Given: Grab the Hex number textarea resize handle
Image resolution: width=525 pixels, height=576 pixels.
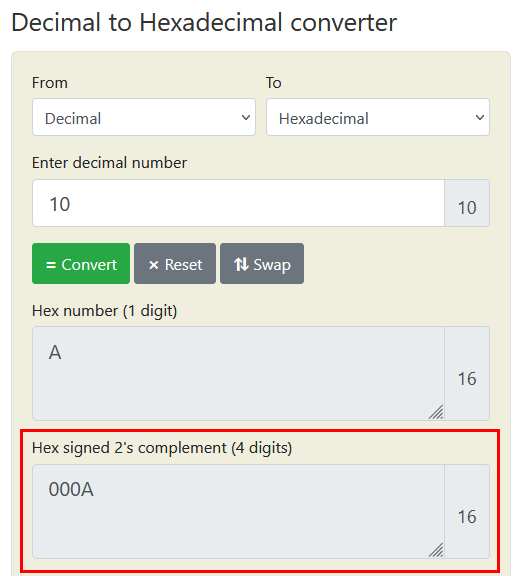Looking at the screenshot, I should point(436,412).
